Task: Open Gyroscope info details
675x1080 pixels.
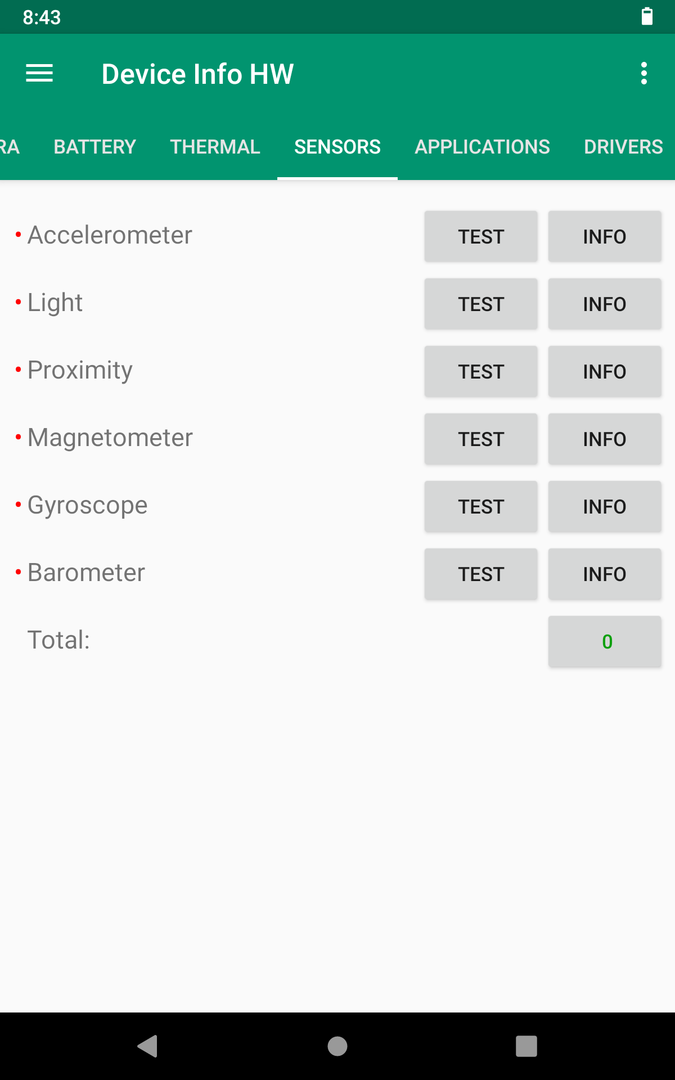Action: tap(605, 506)
